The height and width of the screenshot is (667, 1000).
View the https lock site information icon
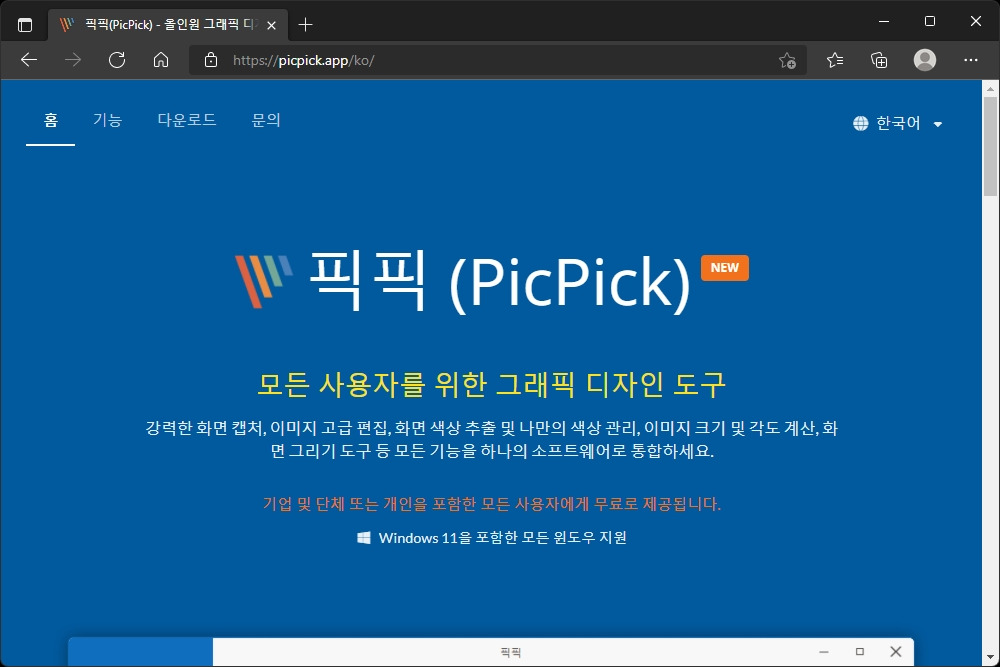[x=210, y=60]
